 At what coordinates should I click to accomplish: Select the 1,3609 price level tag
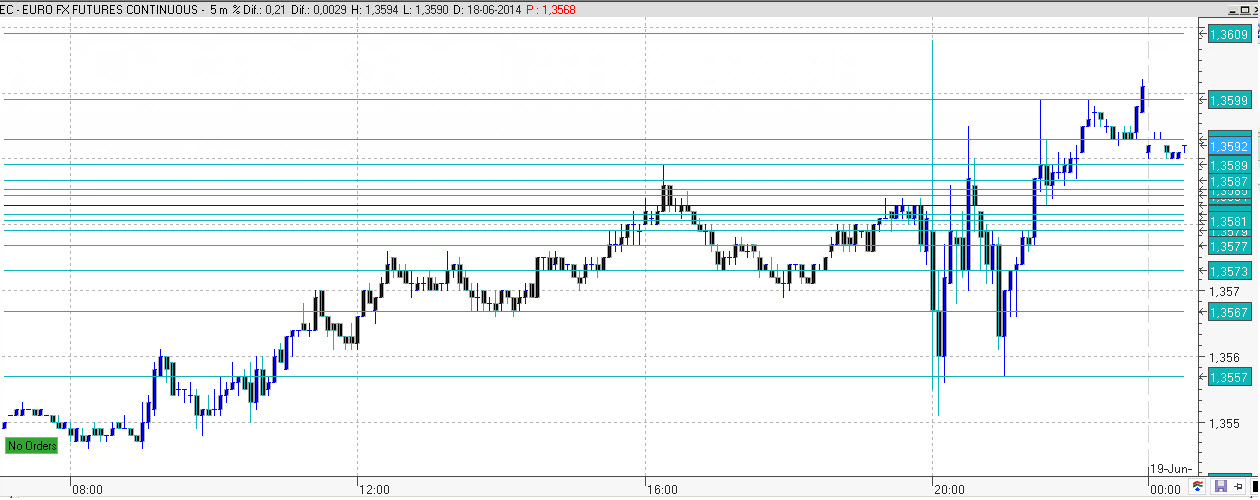click(x=1229, y=34)
